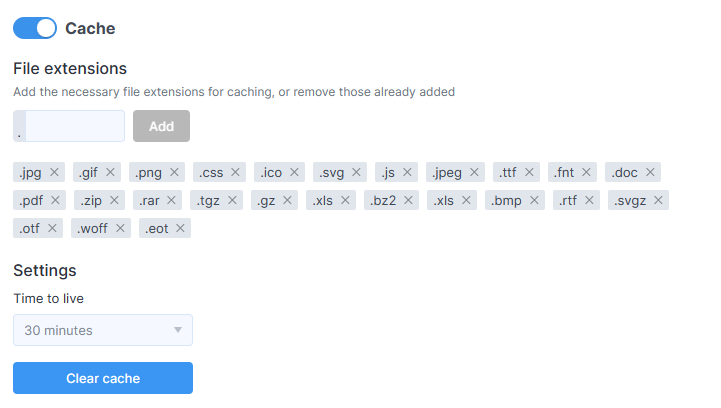This screenshot has height=408, width=721.
Task: Delete the .bmp extension chip
Action: point(534,200)
